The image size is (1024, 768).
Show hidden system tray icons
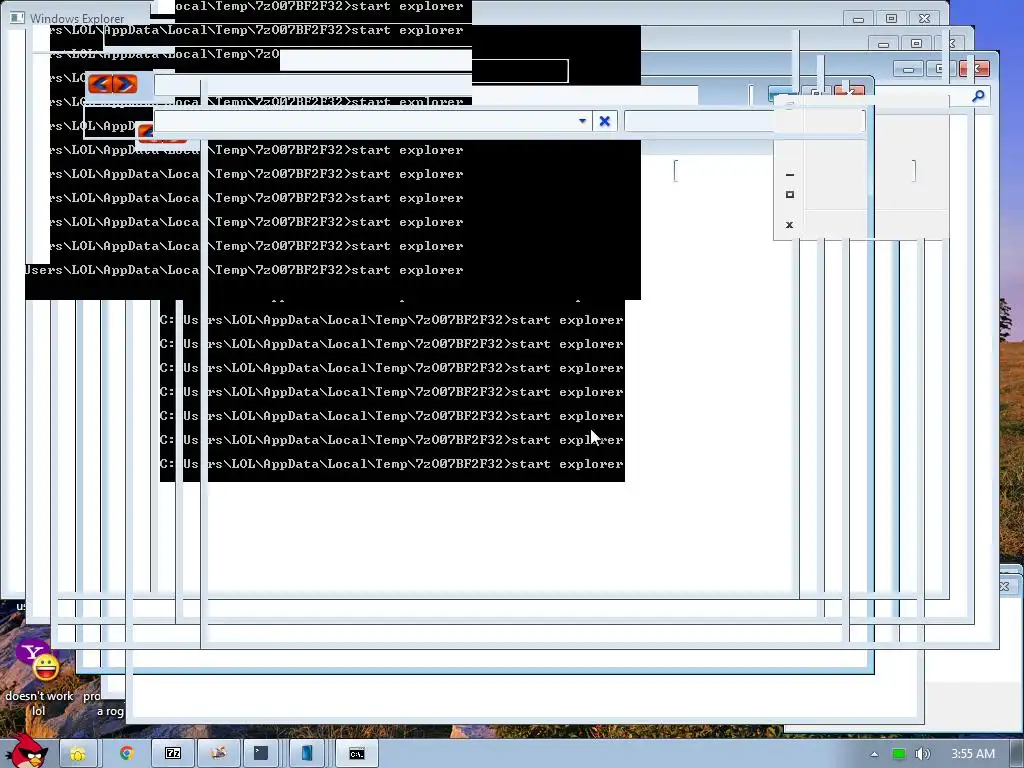tap(874, 754)
